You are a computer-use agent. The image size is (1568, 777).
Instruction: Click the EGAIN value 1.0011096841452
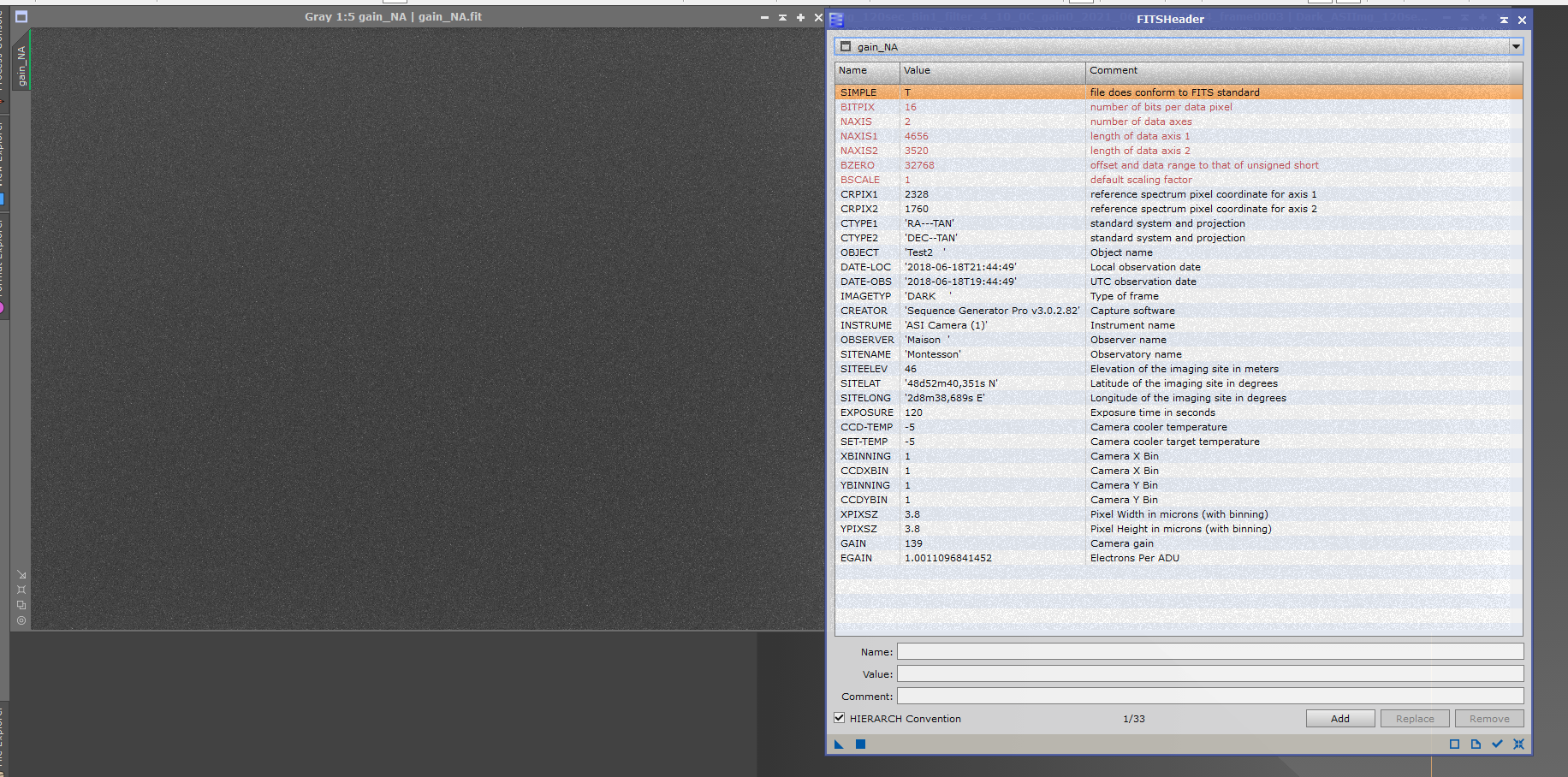pos(948,558)
